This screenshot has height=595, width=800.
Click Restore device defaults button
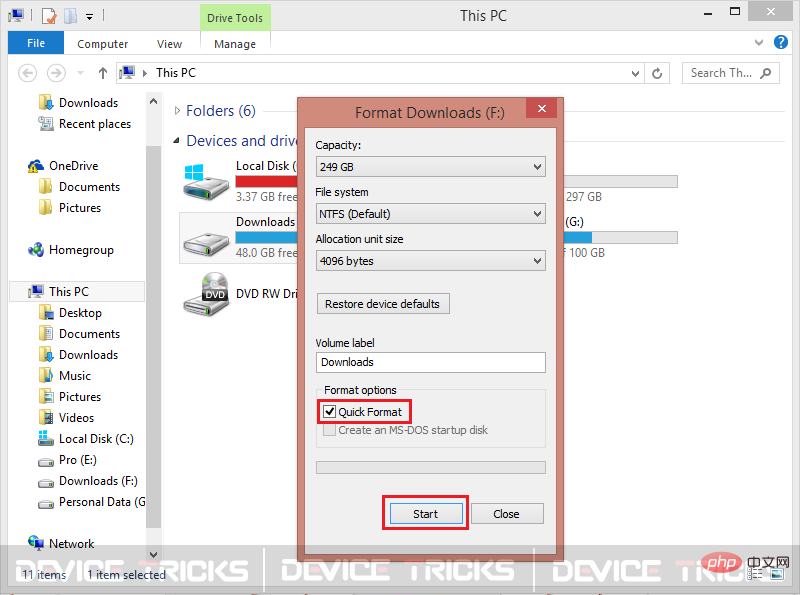click(383, 304)
